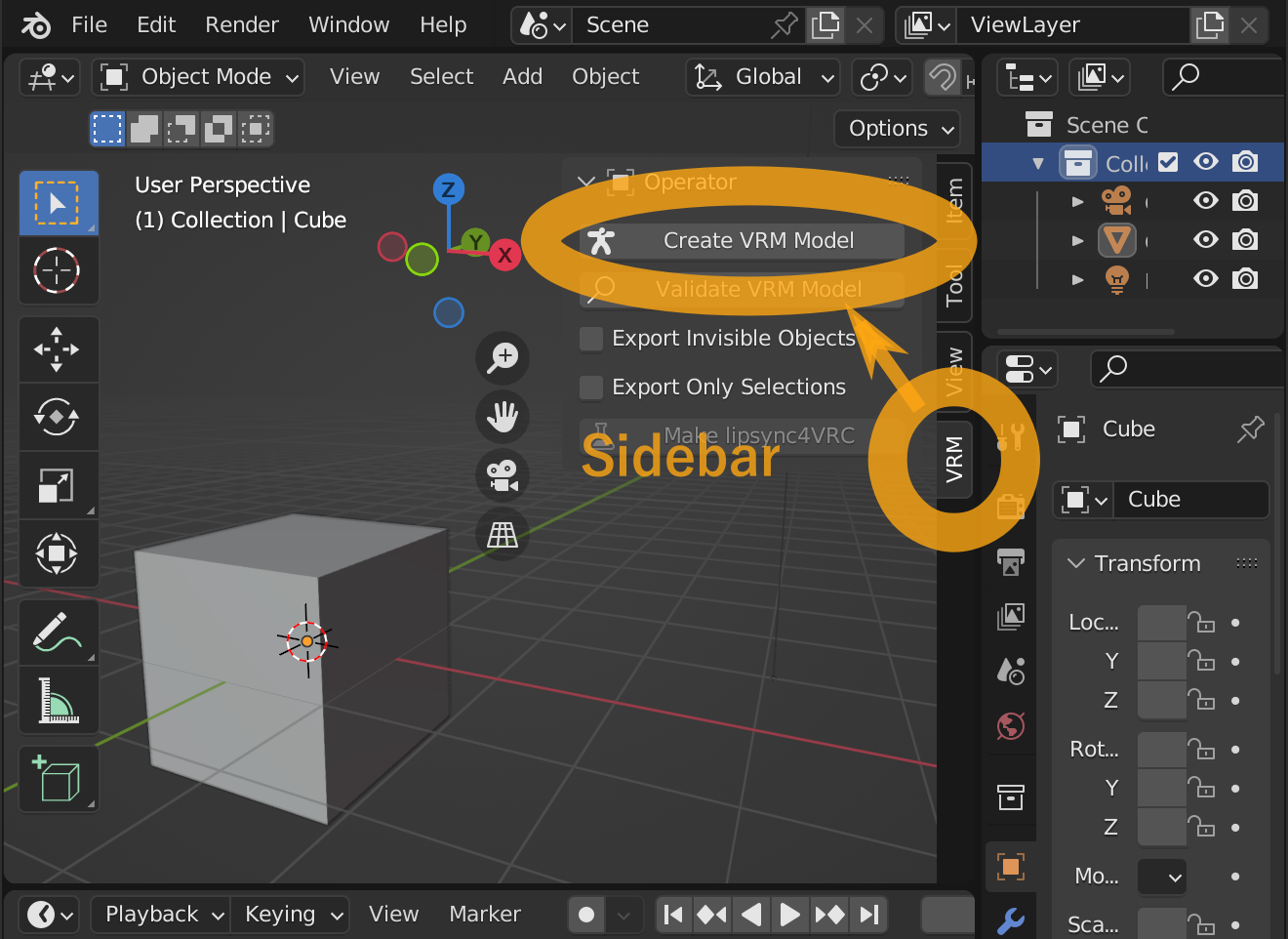Enable Export Invisible Objects checkbox
This screenshot has height=939, width=1288.
tap(591, 339)
